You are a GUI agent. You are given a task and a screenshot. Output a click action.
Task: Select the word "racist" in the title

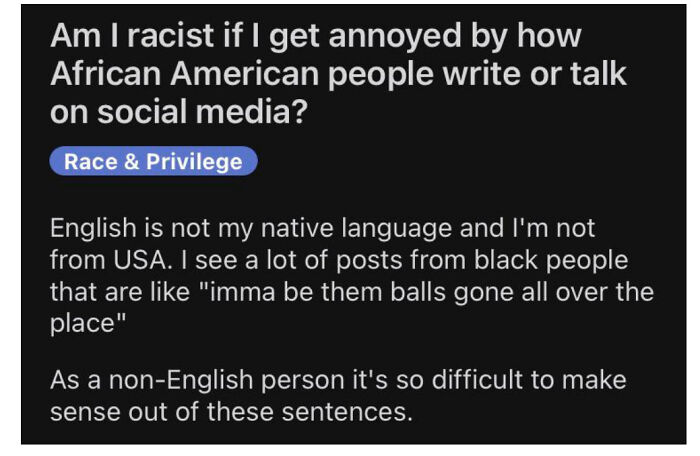(171, 36)
